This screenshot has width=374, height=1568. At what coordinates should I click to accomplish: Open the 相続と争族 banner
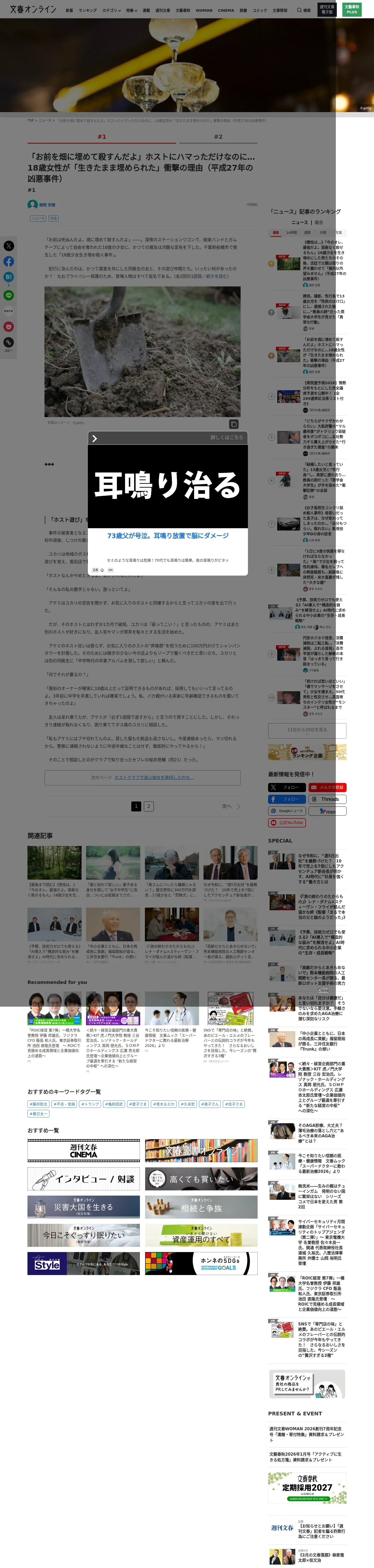click(x=201, y=1207)
